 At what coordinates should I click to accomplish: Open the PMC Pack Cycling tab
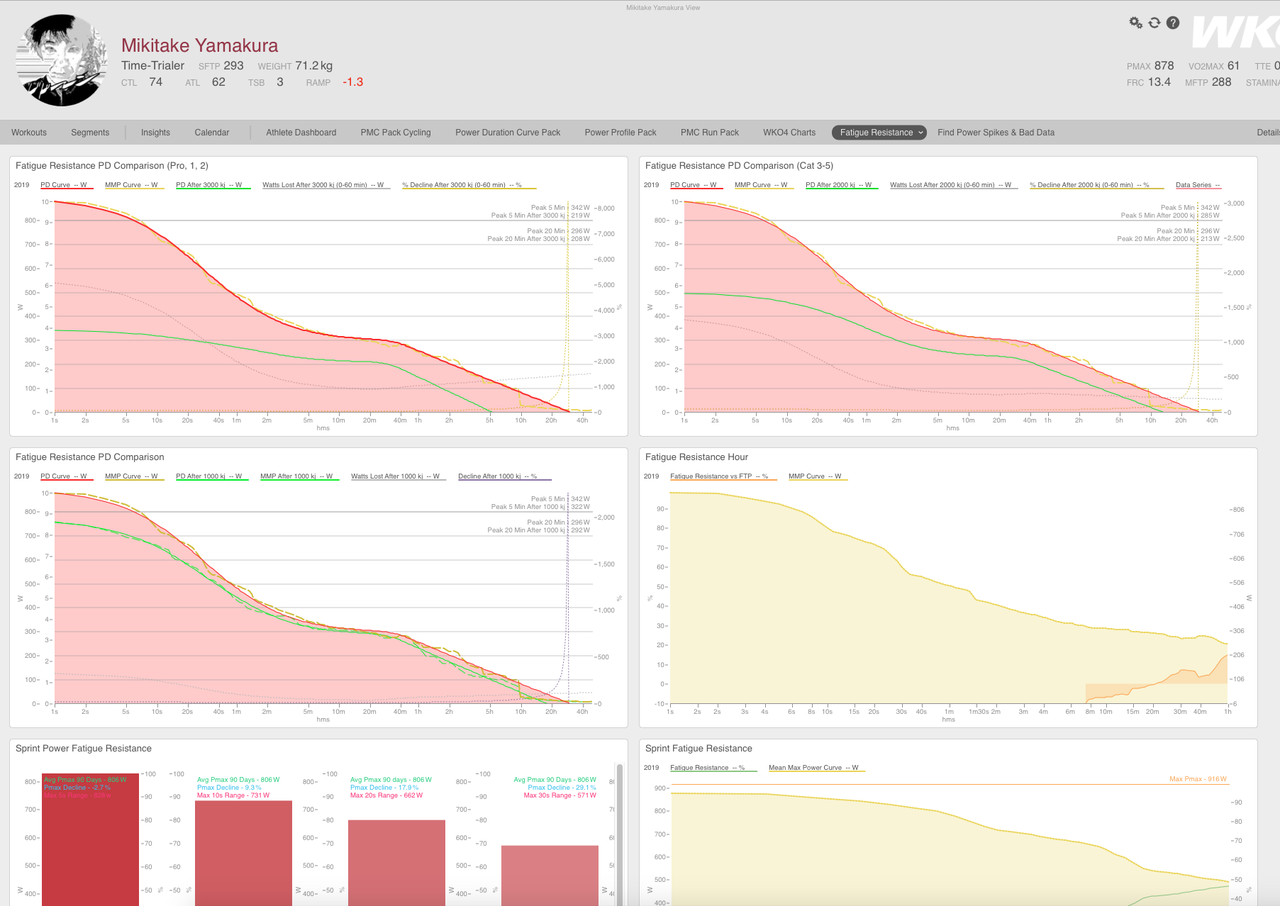396,132
